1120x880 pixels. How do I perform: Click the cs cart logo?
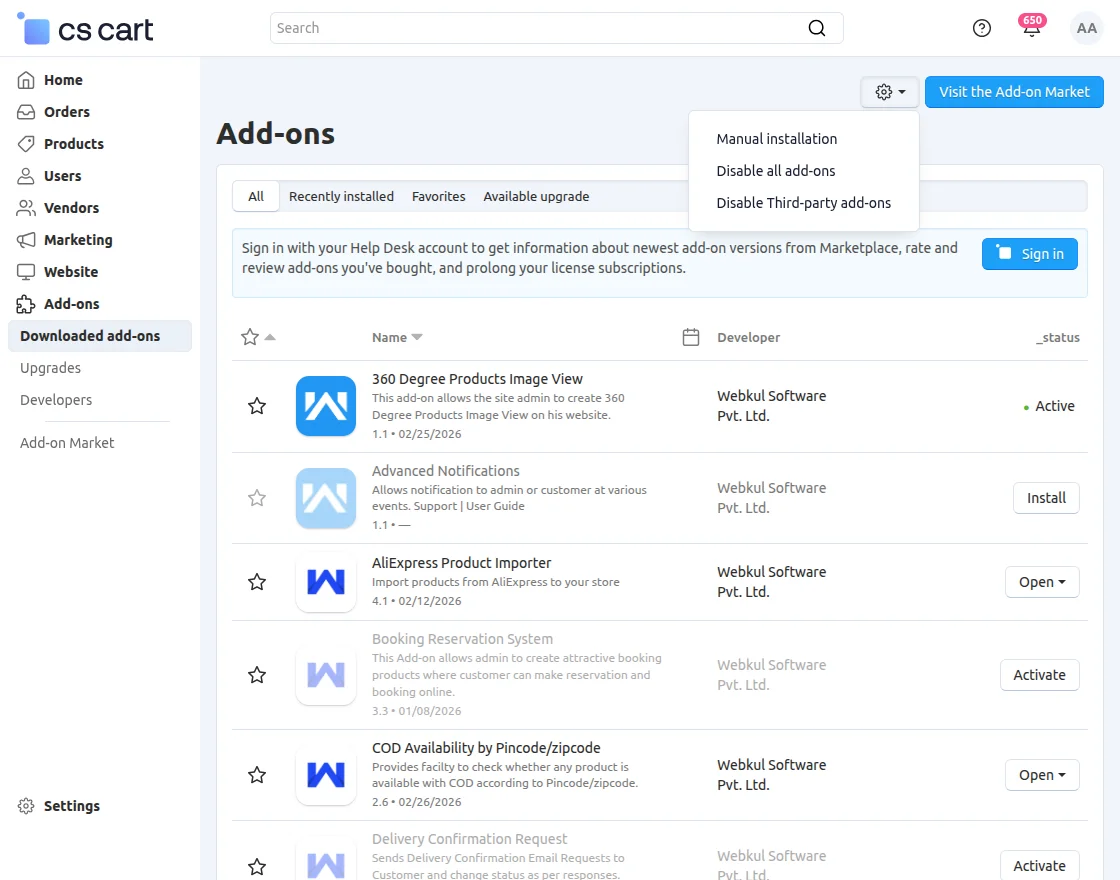(86, 30)
